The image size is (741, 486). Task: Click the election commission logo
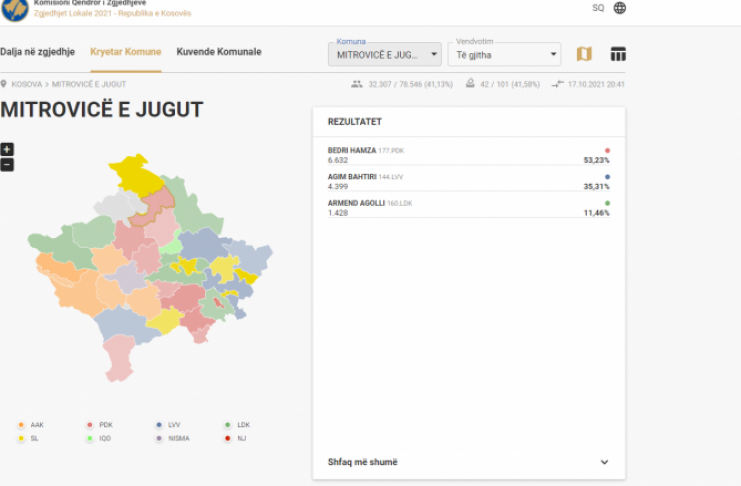click(15, 9)
